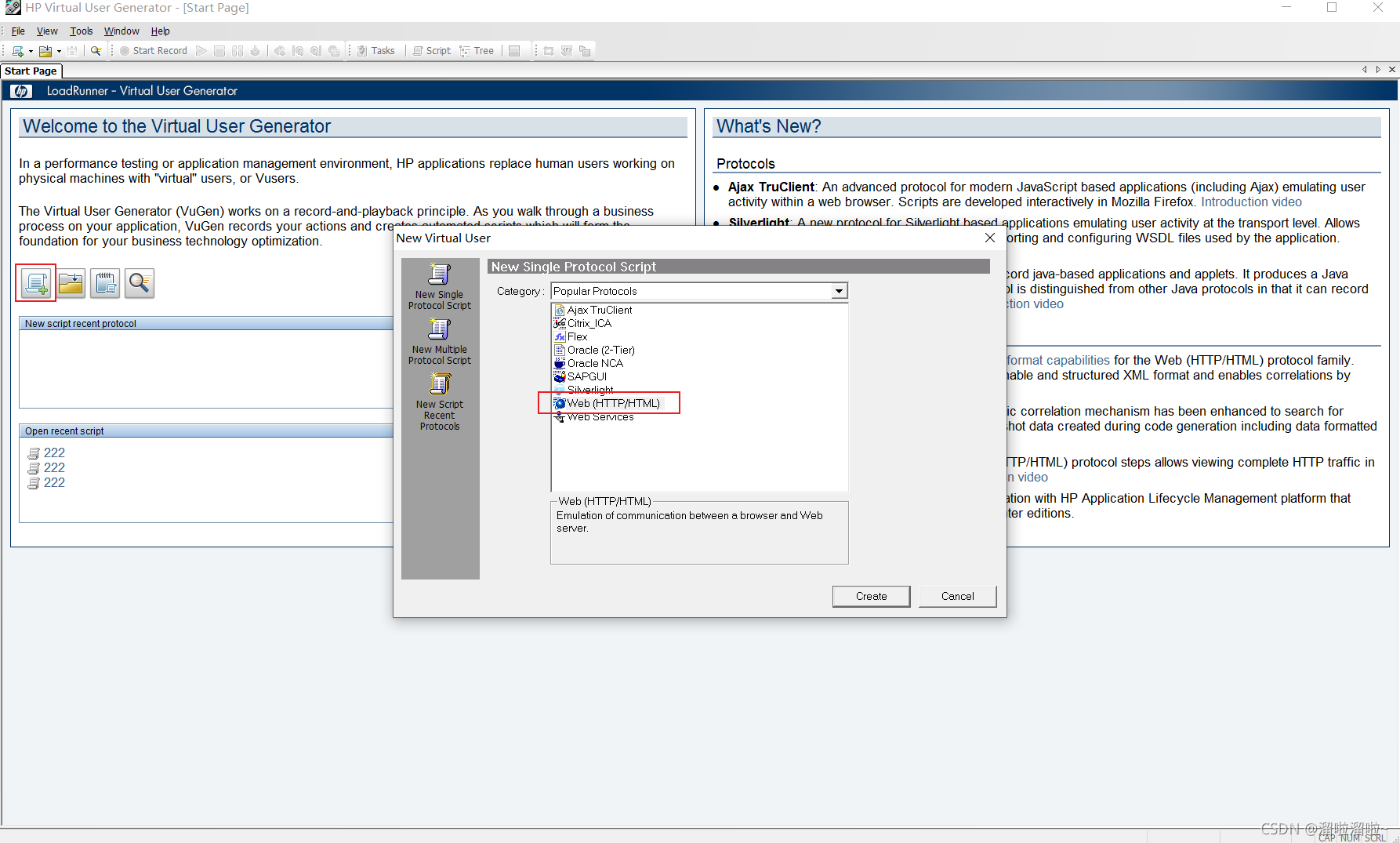Click the Start Record toolbar button

(154, 51)
